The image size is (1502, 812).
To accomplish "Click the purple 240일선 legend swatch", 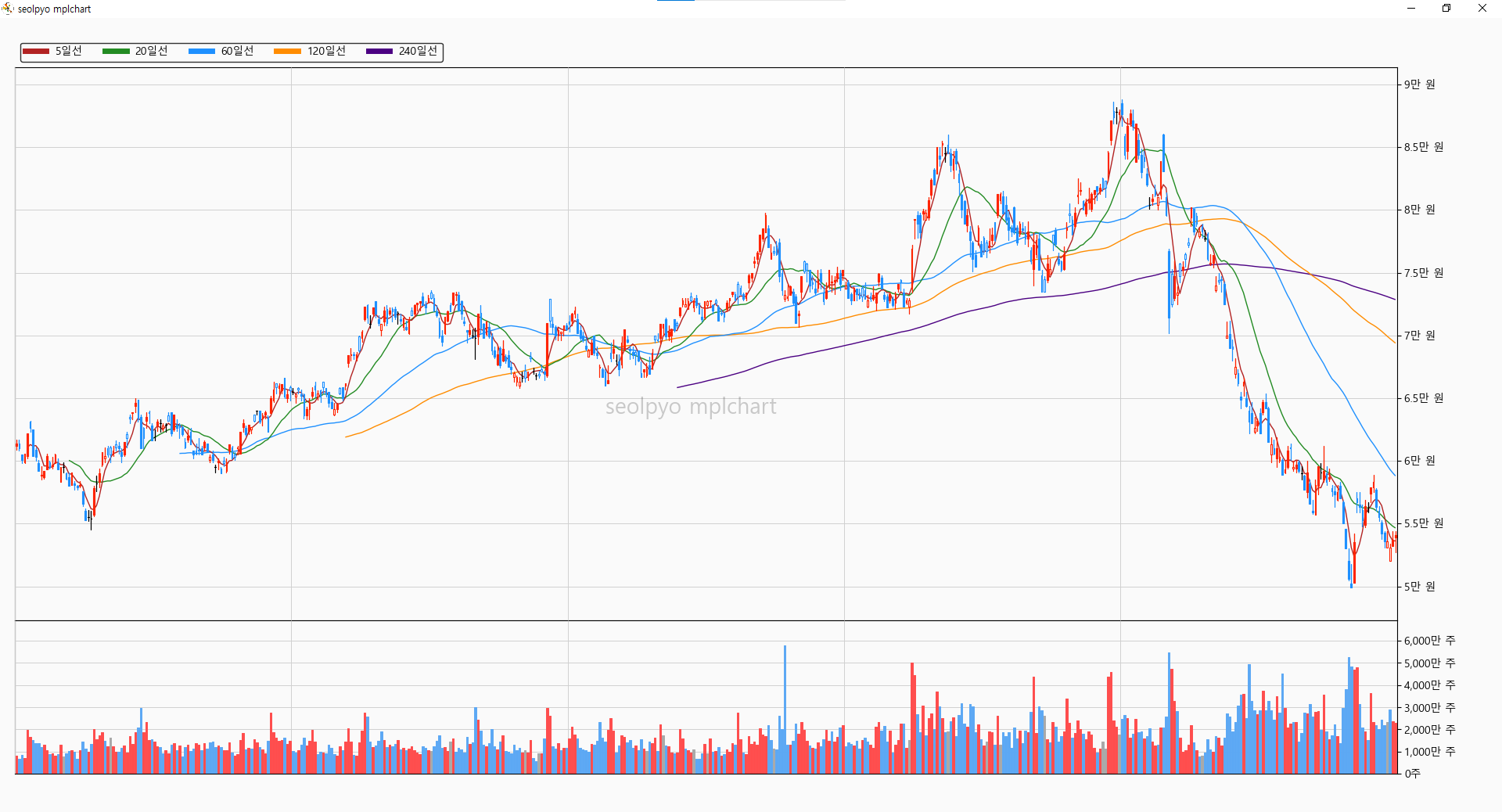I will (379, 52).
